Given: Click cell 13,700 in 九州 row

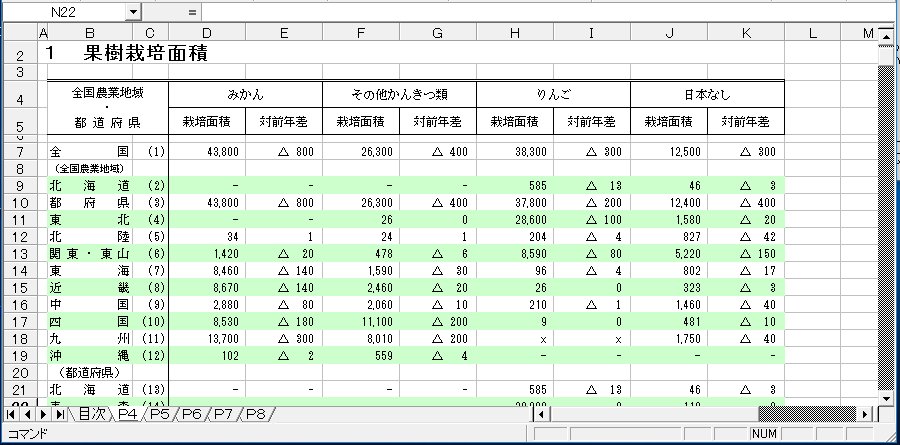Looking at the screenshot, I should click(x=207, y=339).
